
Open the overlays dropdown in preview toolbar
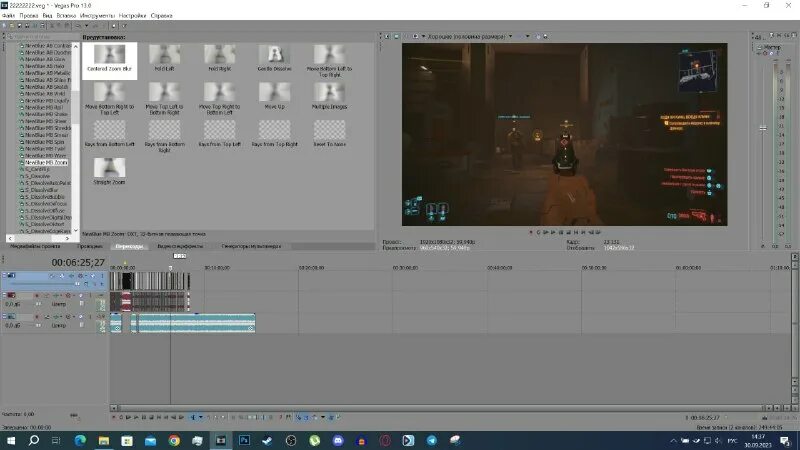coord(528,36)
